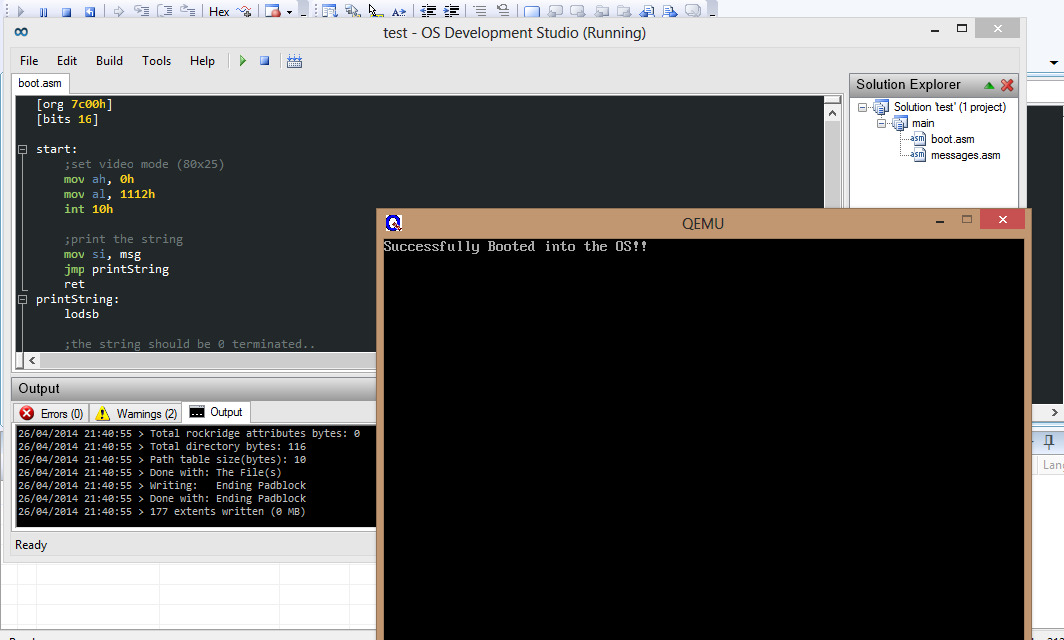Open the Edit menu
Screen dimensions: 1064x640
pos(67,61)
